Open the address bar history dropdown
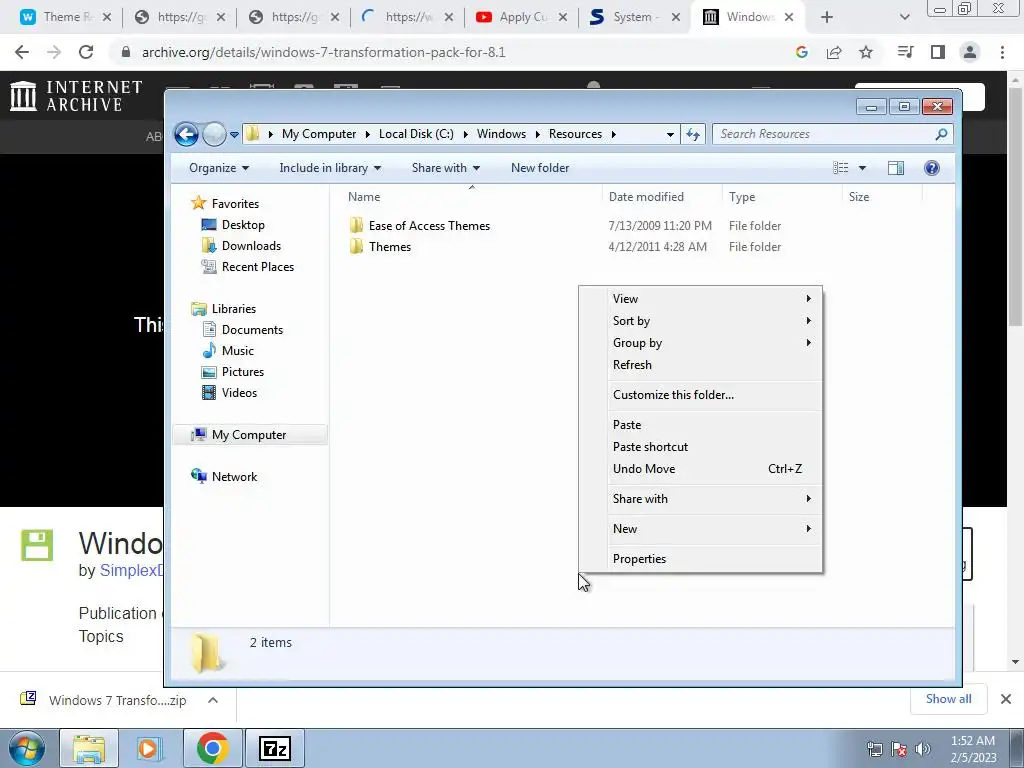This screenshot has width=1024, height=768. tap(670, 135)
